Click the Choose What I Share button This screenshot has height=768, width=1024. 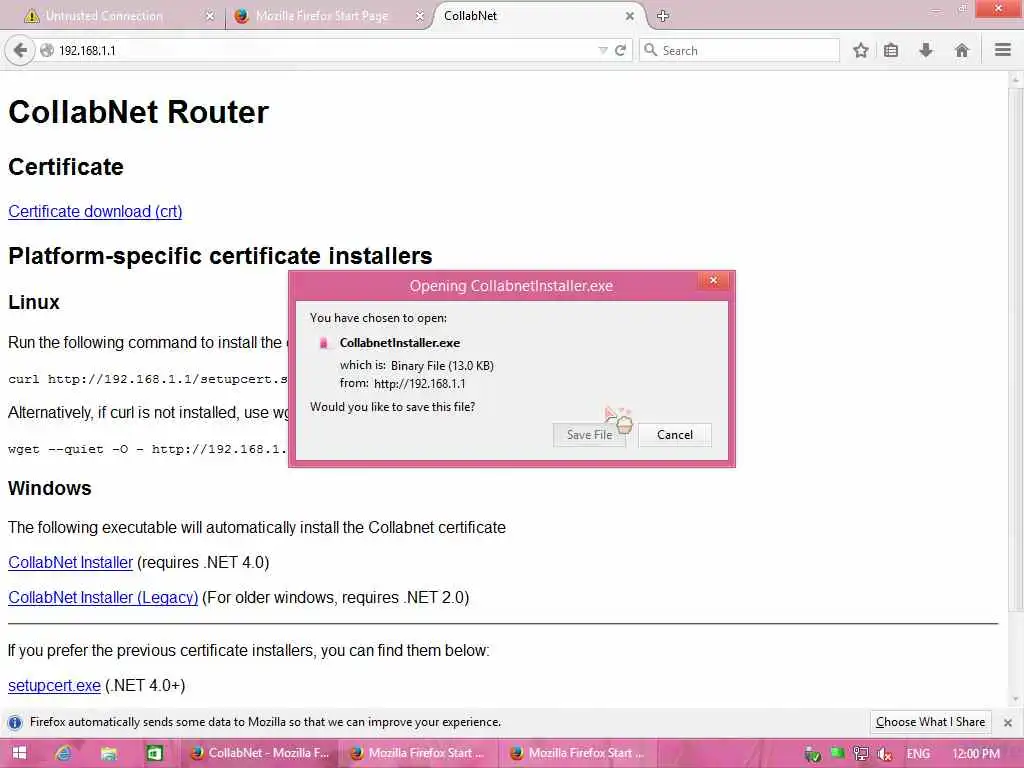coord(931,722)
